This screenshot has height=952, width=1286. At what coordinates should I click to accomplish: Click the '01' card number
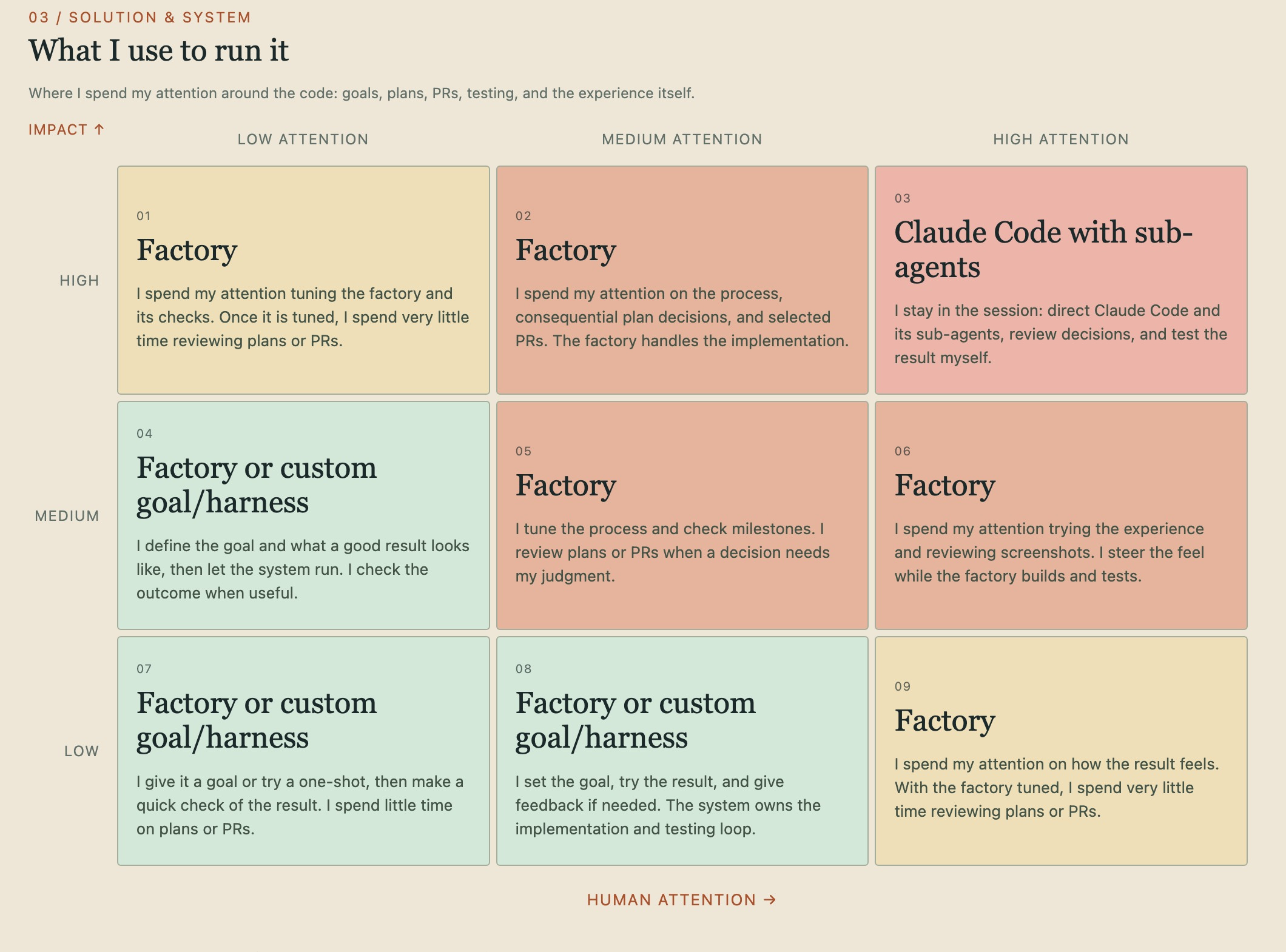(144, 216)
